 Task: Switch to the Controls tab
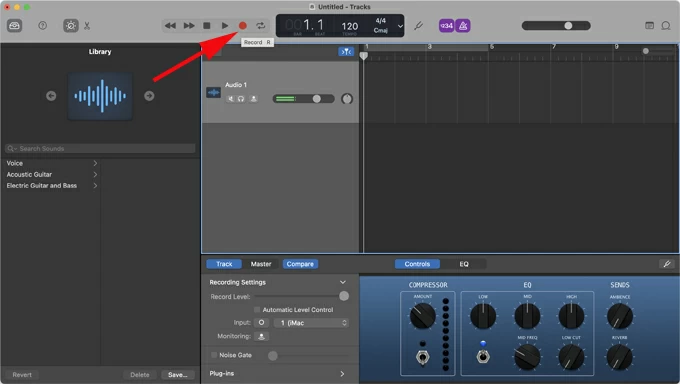[x=417, y=264]
